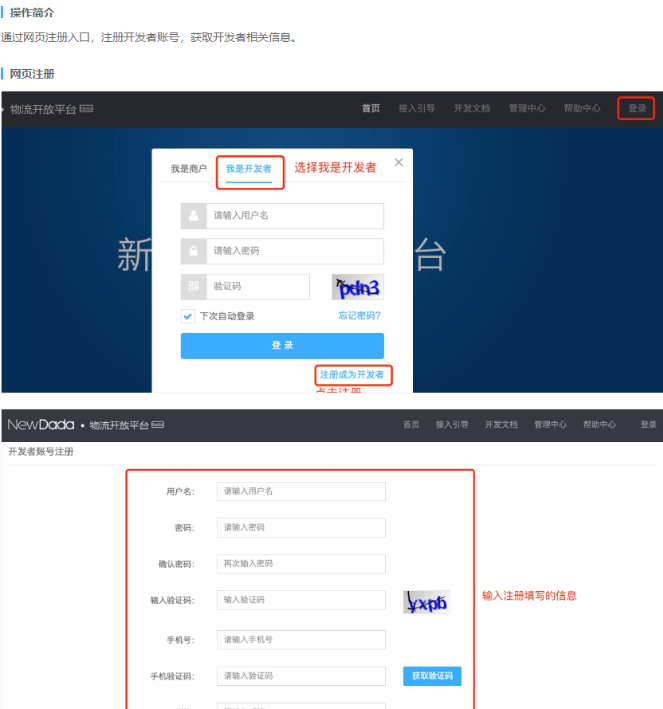
Task: Refresh the login captcha image
Action: pyautogui.click(x=357, y=288)
